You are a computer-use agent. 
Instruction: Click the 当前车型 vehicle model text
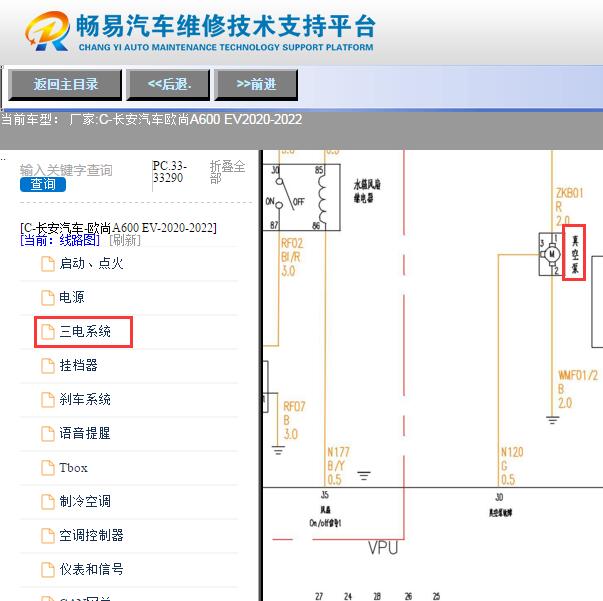click(152, 120)
